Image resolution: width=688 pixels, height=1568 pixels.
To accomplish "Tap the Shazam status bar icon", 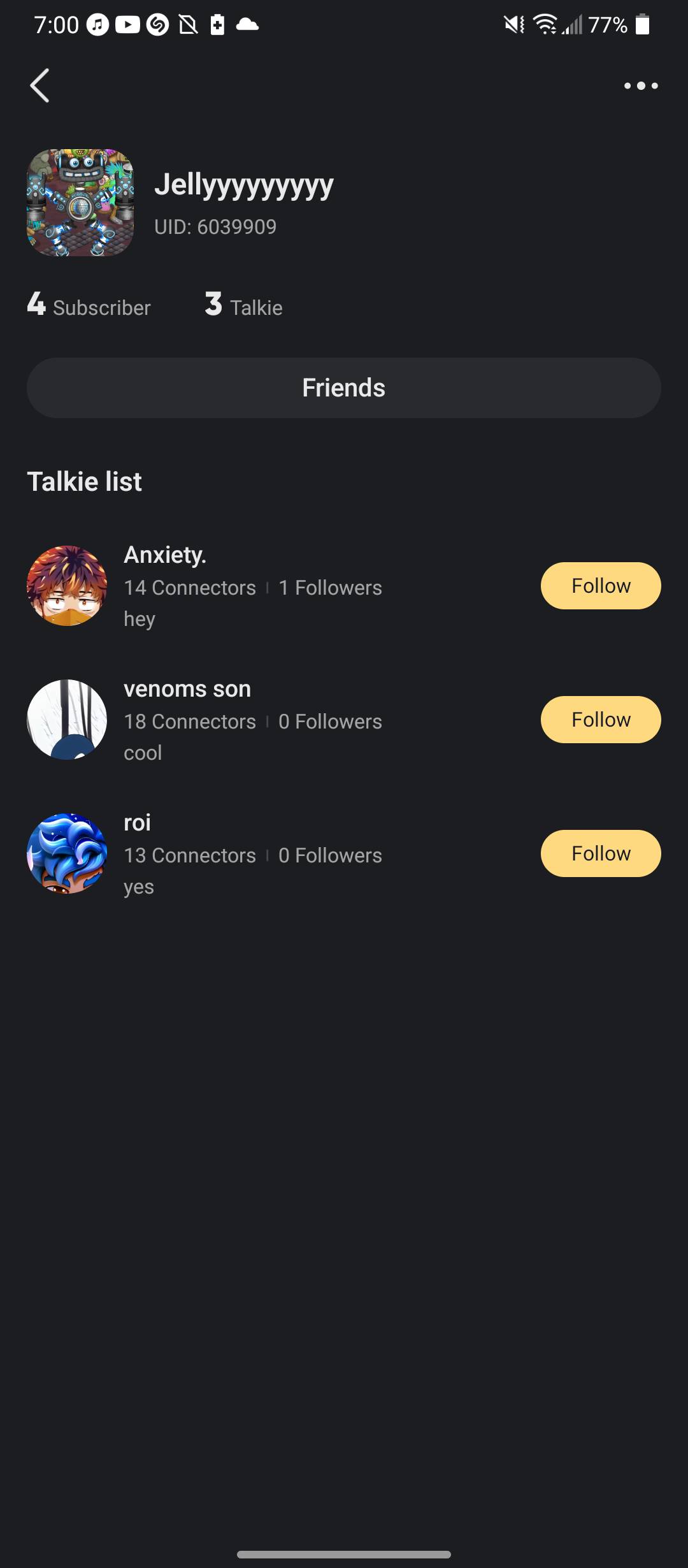I will pos(157,25).
